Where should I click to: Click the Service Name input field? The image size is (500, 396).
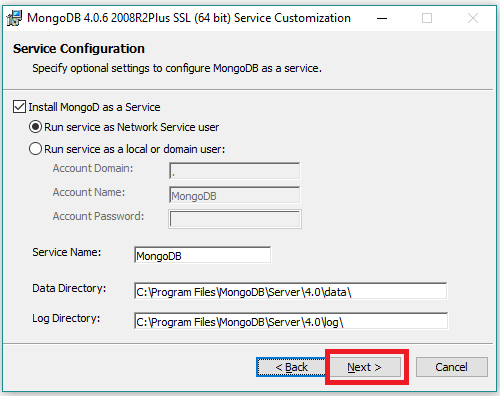coord(203,255)
